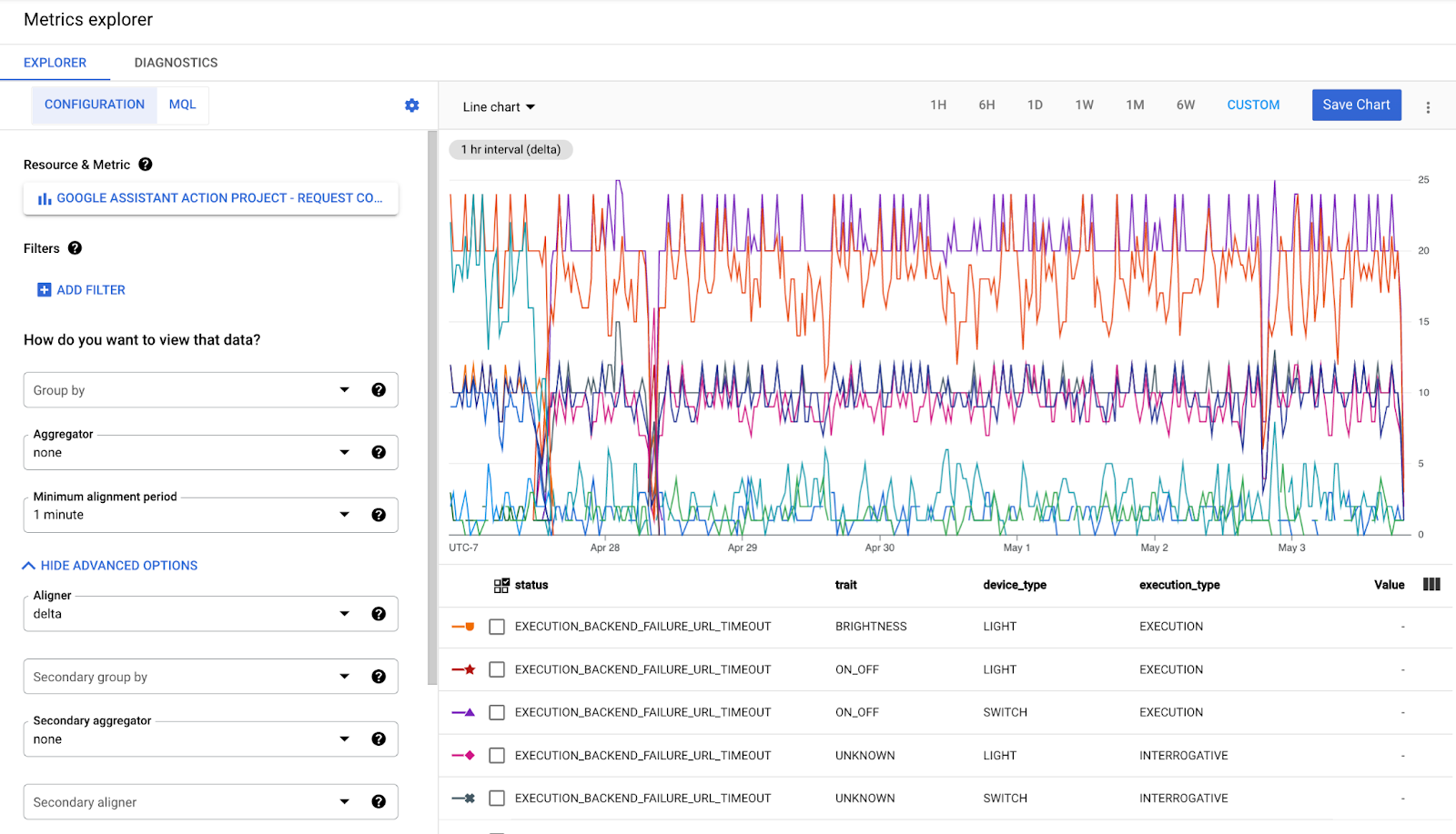Switch to the Diagnostics tab
The width and height of the screenshot is (1456, 834).
(x=176, y=63)
